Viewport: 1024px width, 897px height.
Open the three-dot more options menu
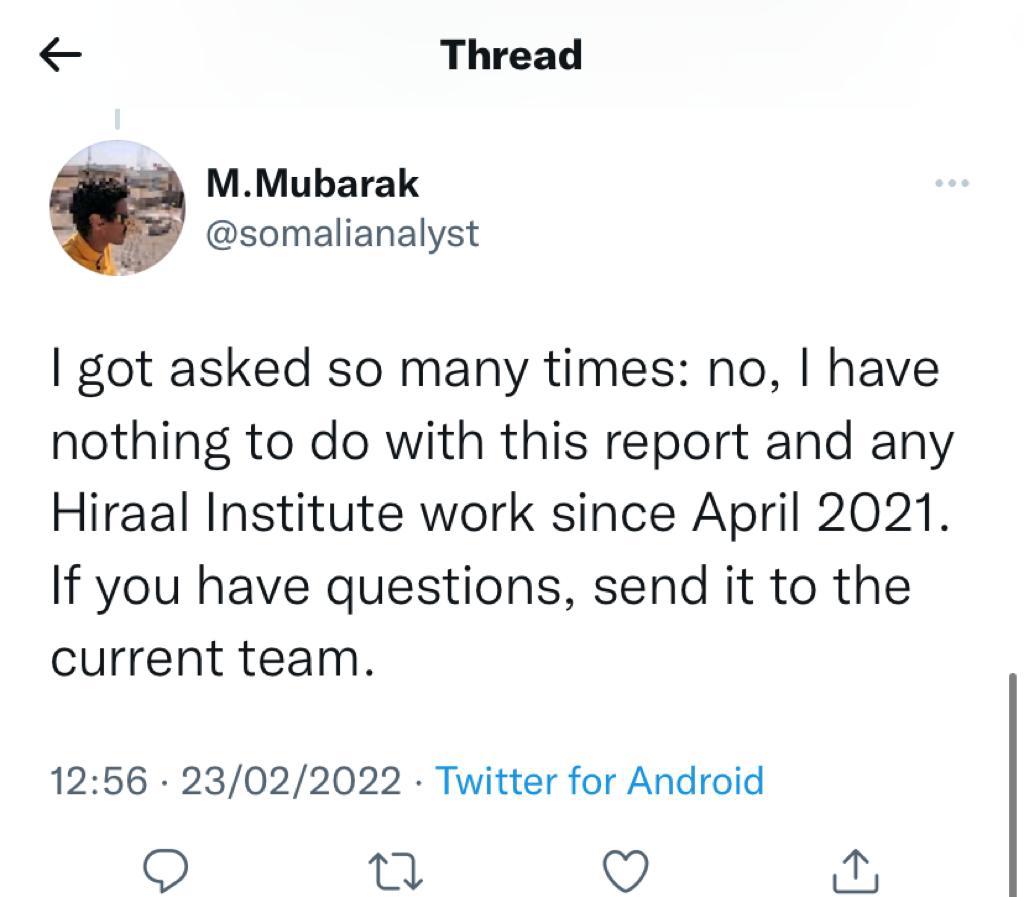(951, 184)
